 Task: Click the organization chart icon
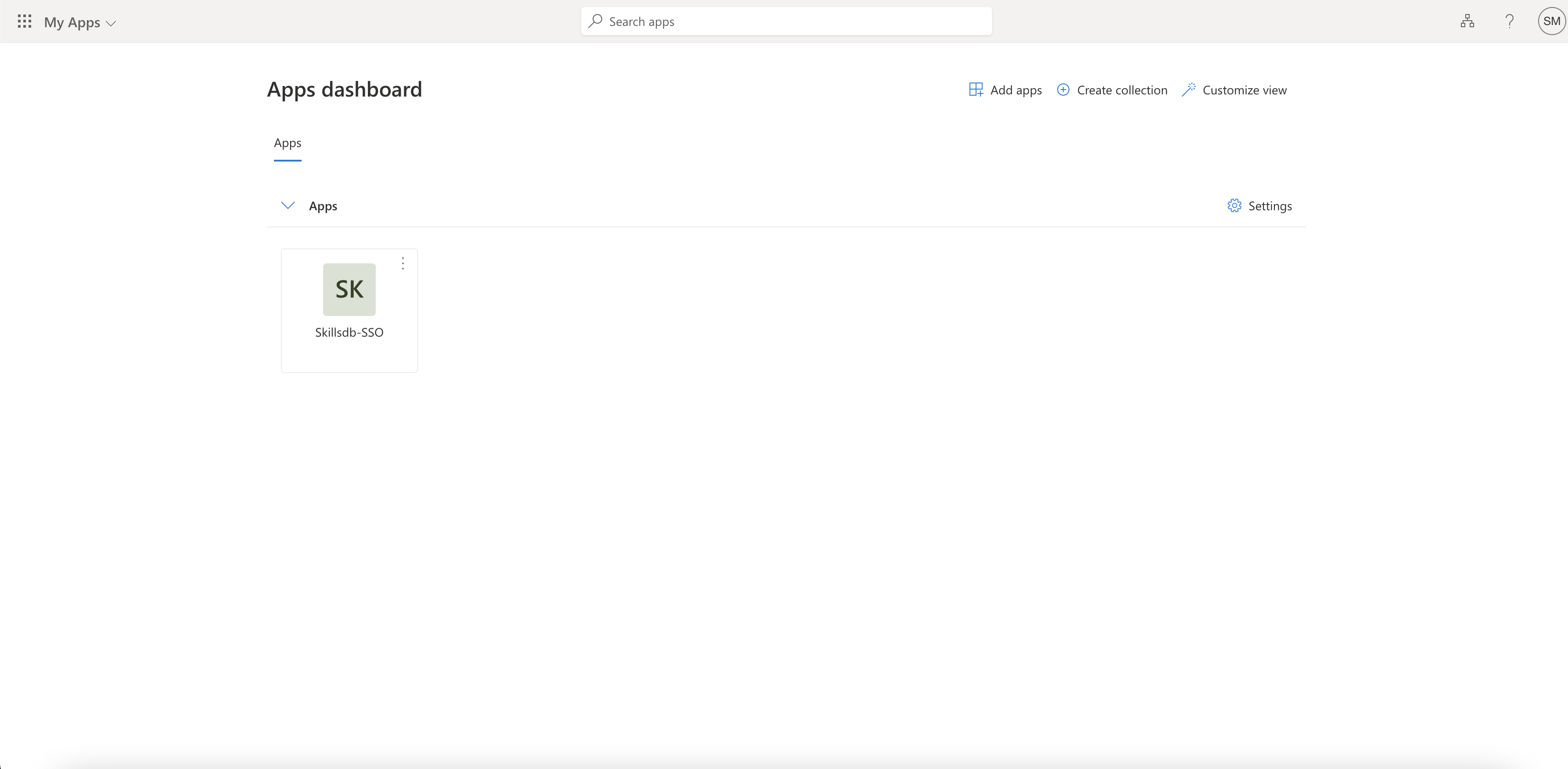pyautogui.click(x=1467, y=22)
